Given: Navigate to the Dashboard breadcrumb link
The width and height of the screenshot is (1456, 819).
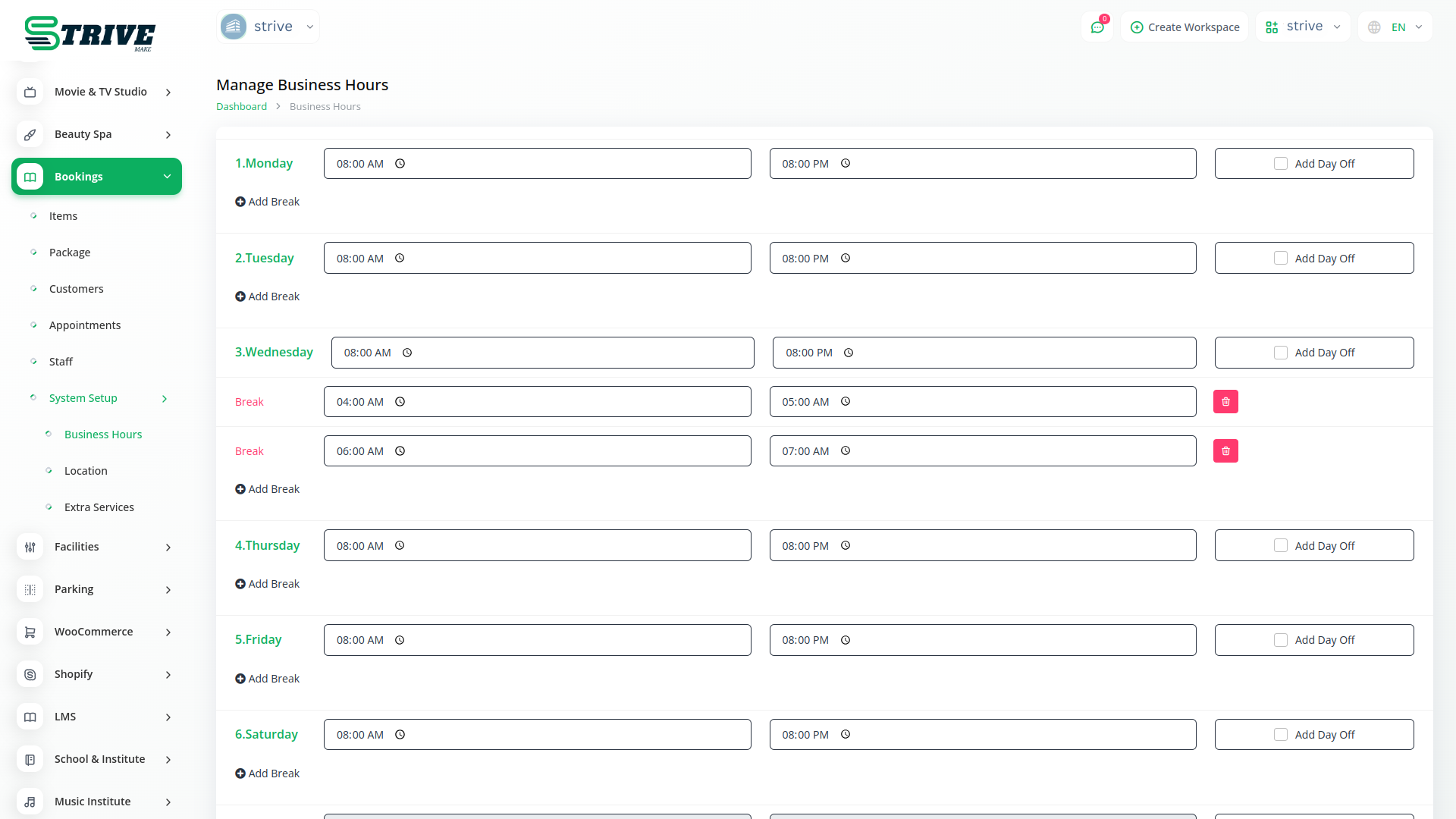Looking at the screenshot, I should (x=241, y=107).
